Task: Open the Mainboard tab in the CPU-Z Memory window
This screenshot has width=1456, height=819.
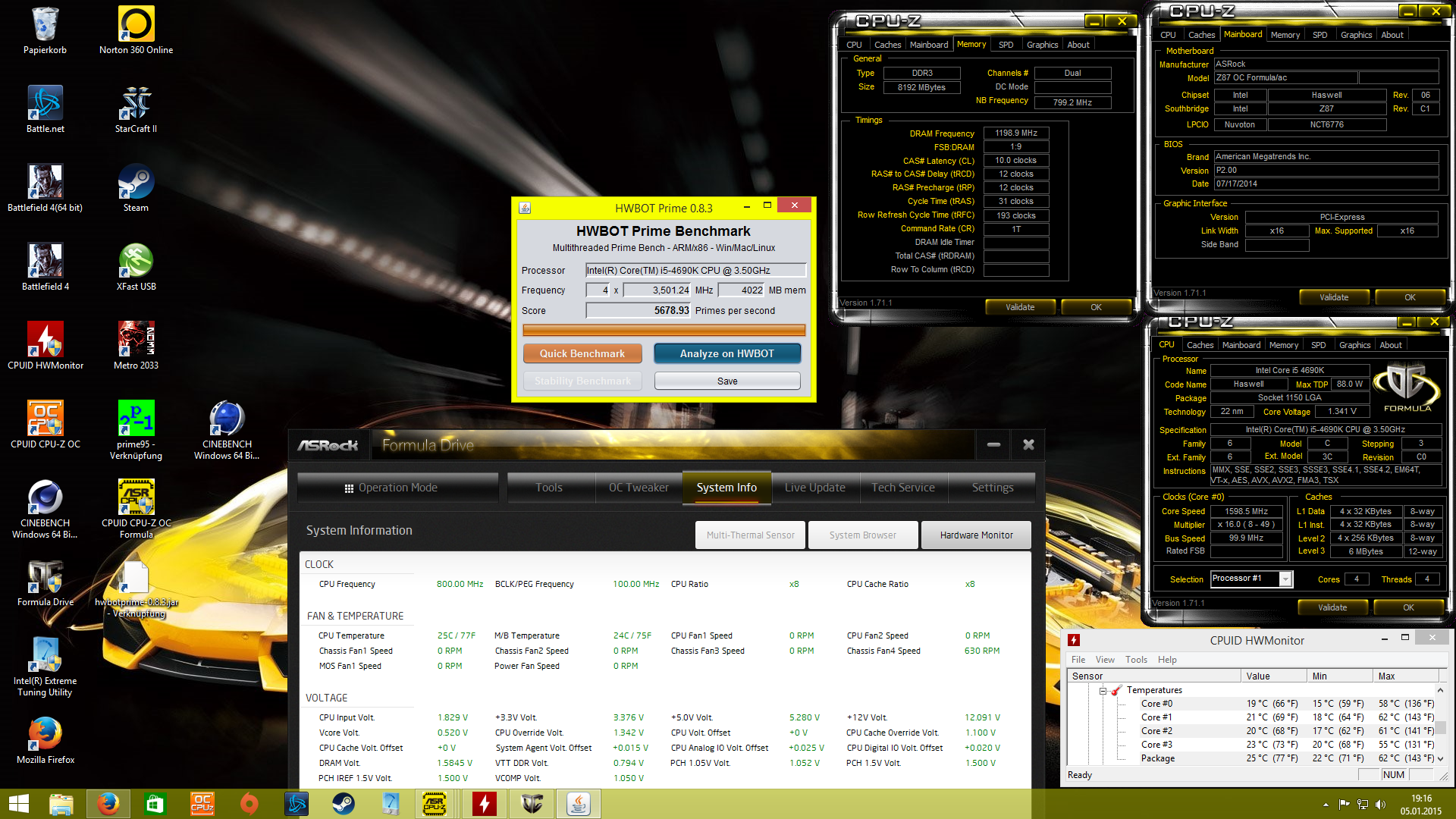Action: click(929, 45)
